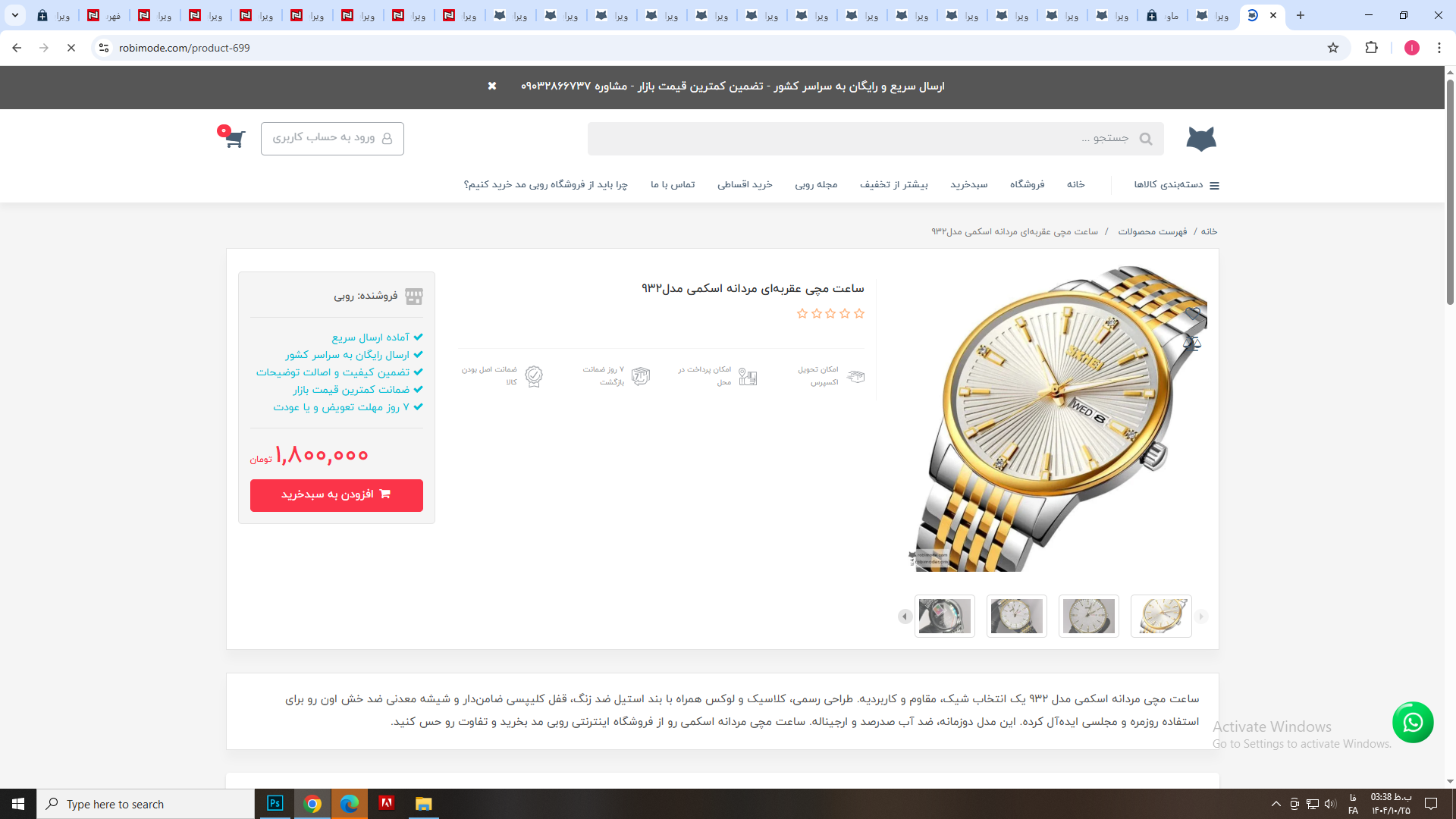Click the Robimode fox logo

coord(1200,139)
